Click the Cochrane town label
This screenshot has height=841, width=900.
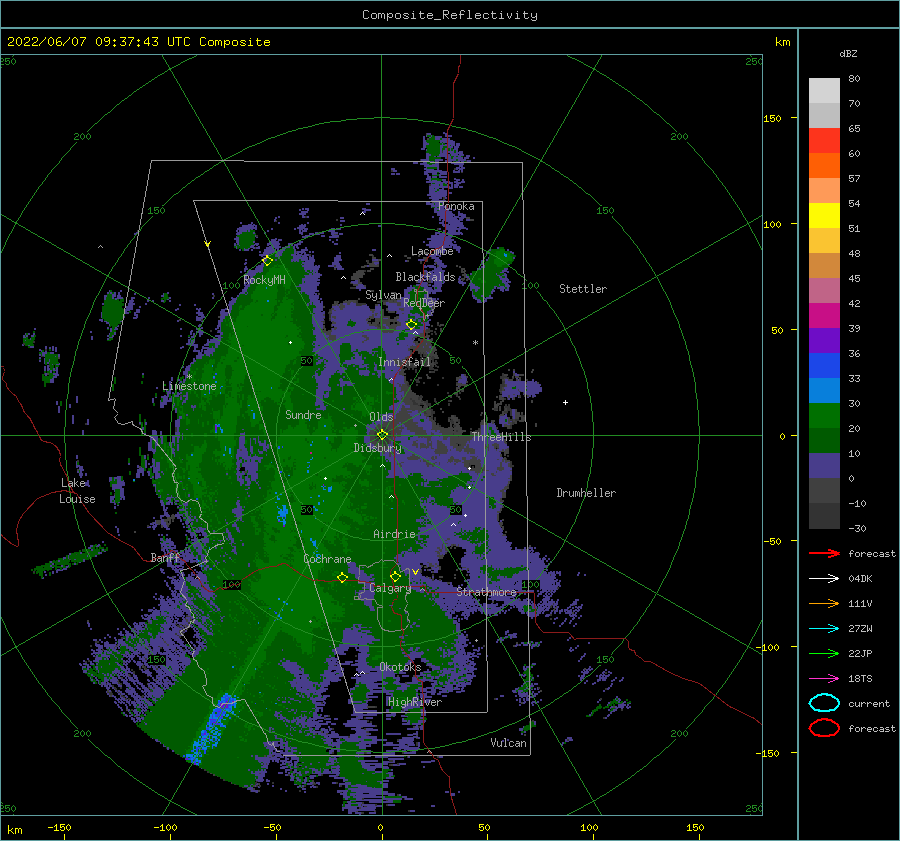[327, 559]
